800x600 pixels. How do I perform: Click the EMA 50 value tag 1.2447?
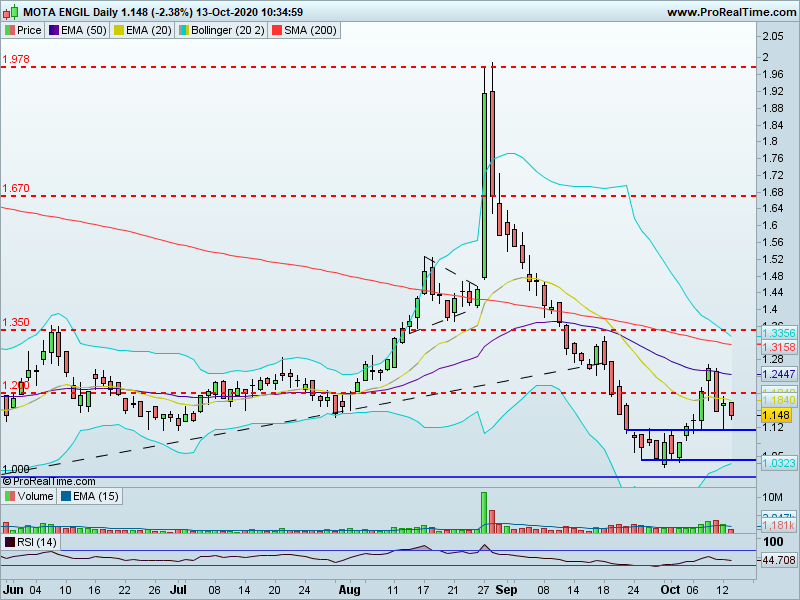coord(779,374)
